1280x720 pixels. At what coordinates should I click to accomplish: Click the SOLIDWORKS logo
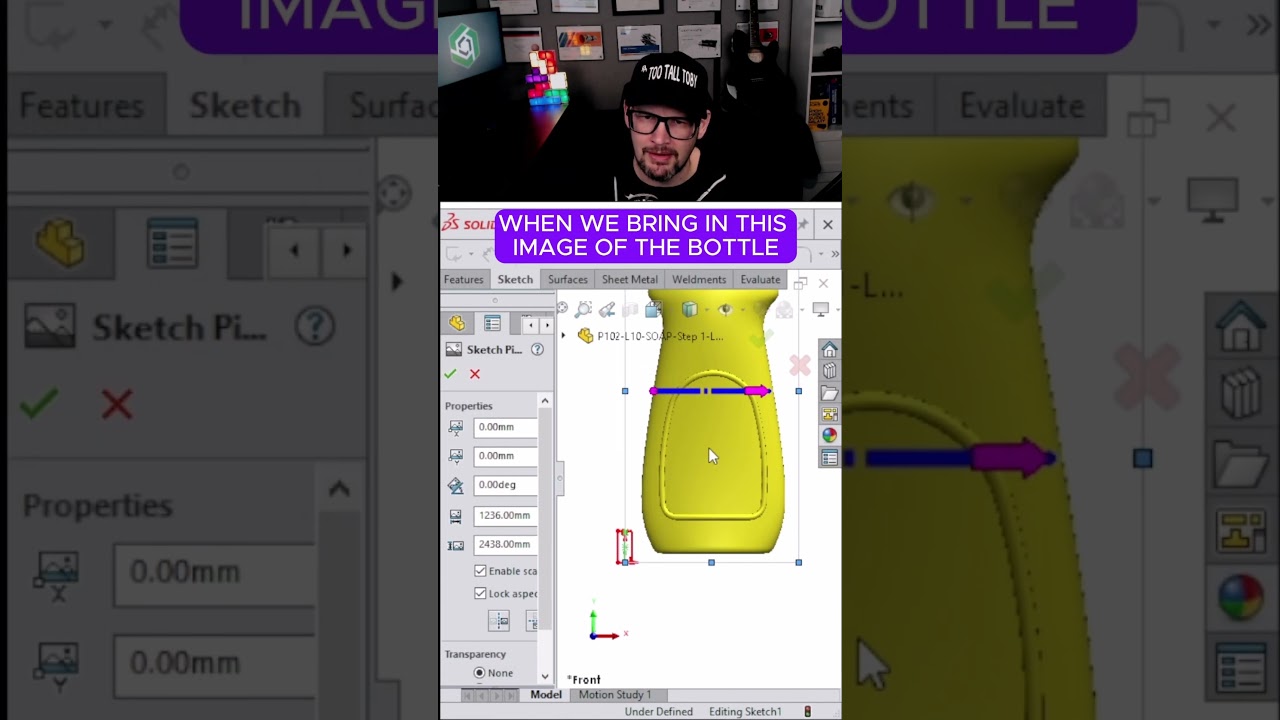[469, 223]
